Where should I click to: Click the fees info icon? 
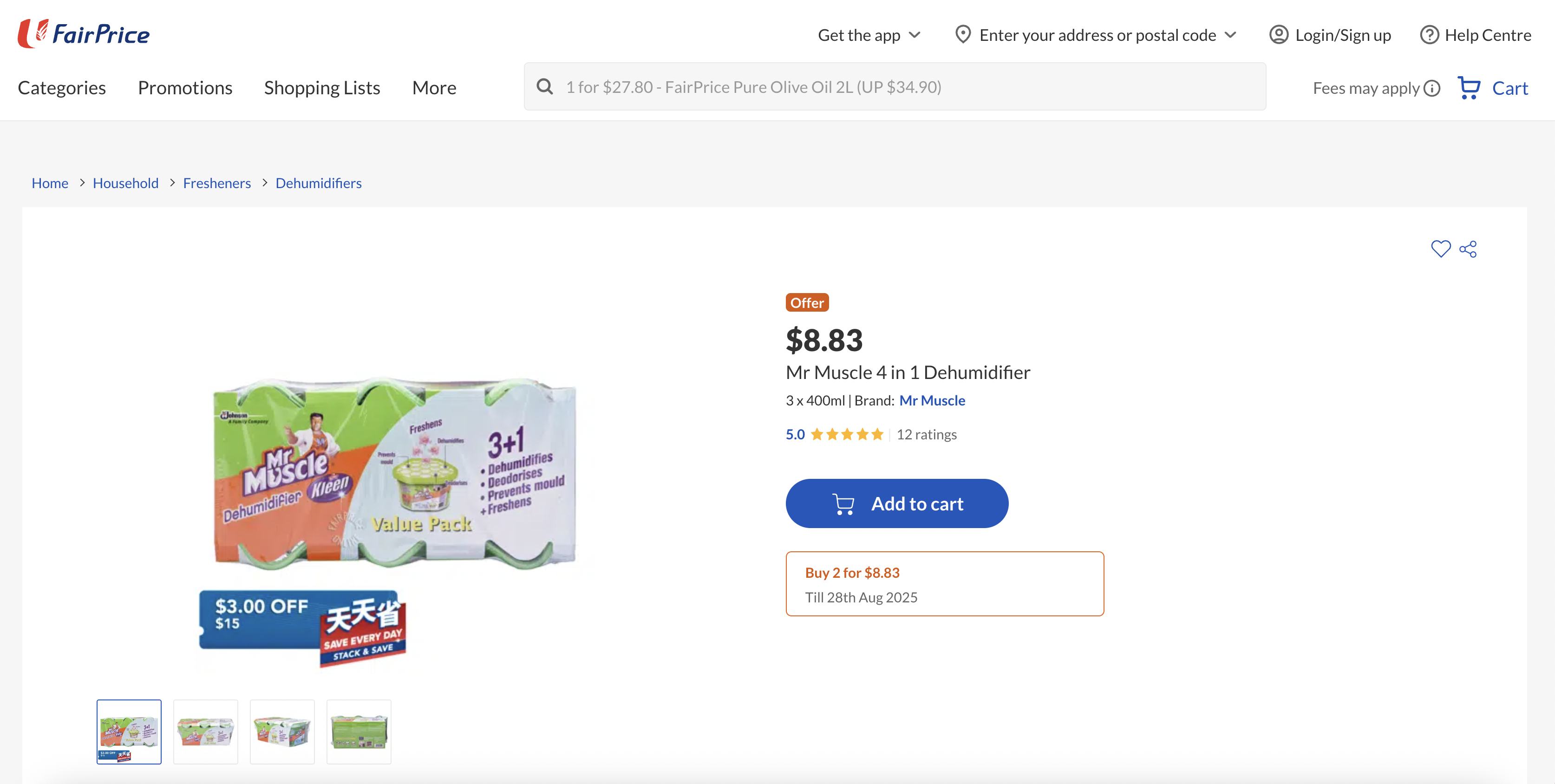point(1432,89)
